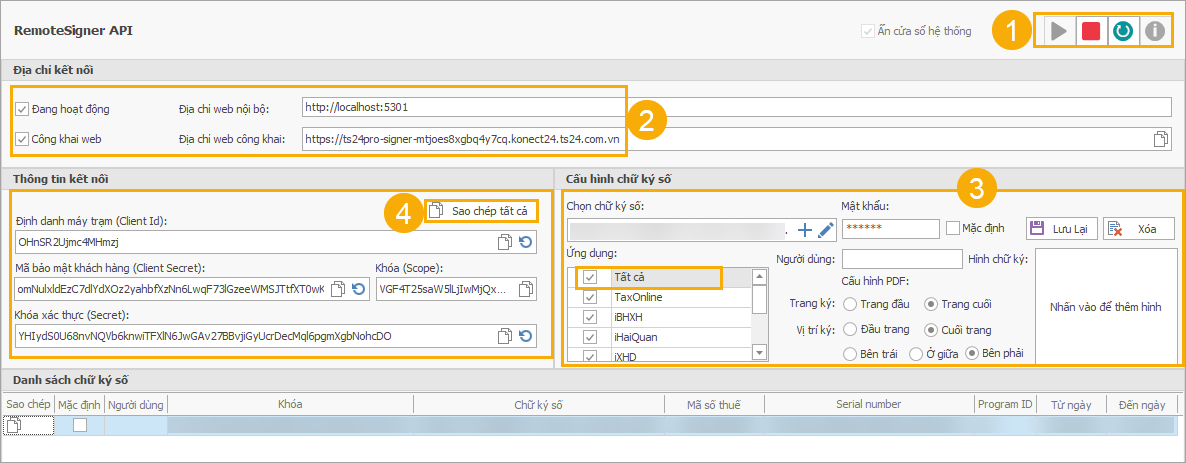Image resolution: width=1186 pixels, height=463 pixels.
Task: Toggle the Tất cả application checkbox
Action: [590, 278]
